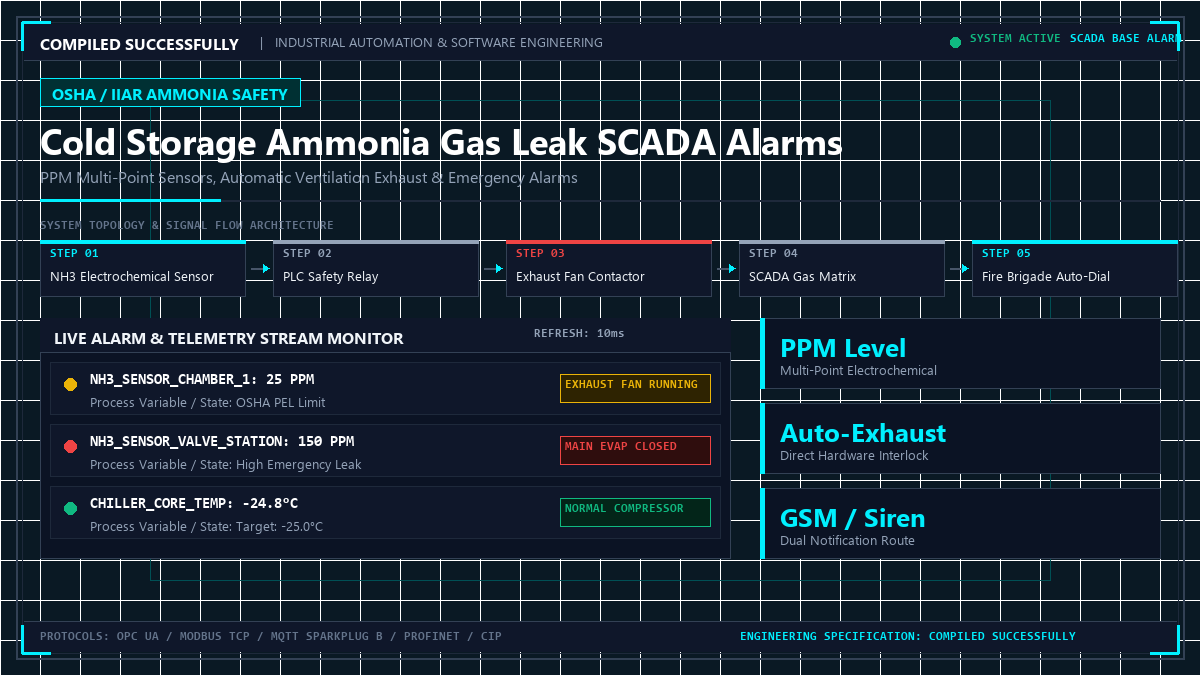Click the PPM Multi-Point Sensors subtitle
1200x675 pixels.
pyautogui.click(x=309, y=178)
